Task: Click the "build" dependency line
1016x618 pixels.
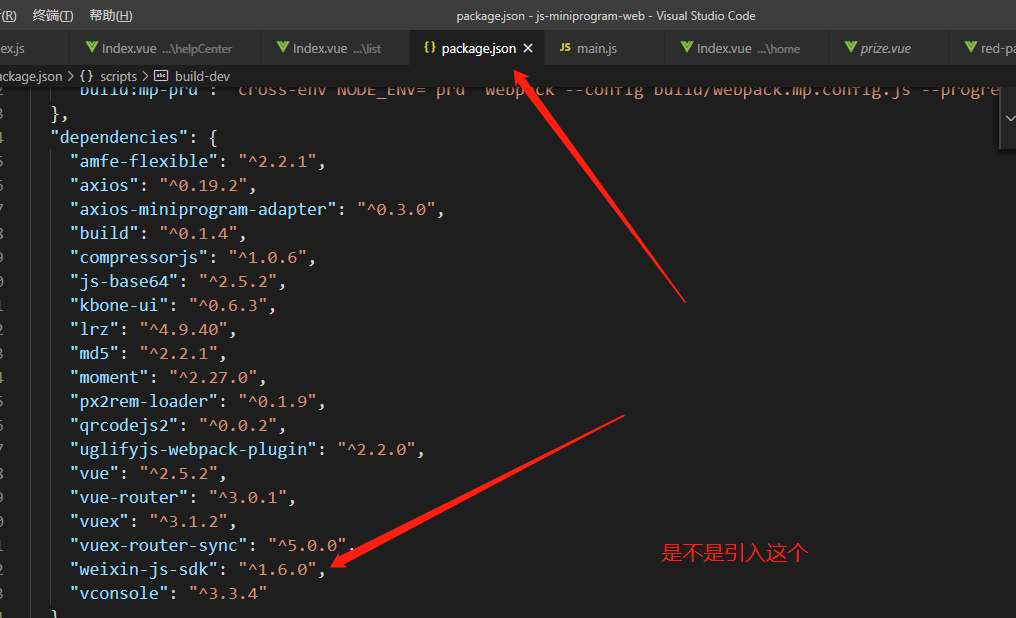Action: coord(158,233)
